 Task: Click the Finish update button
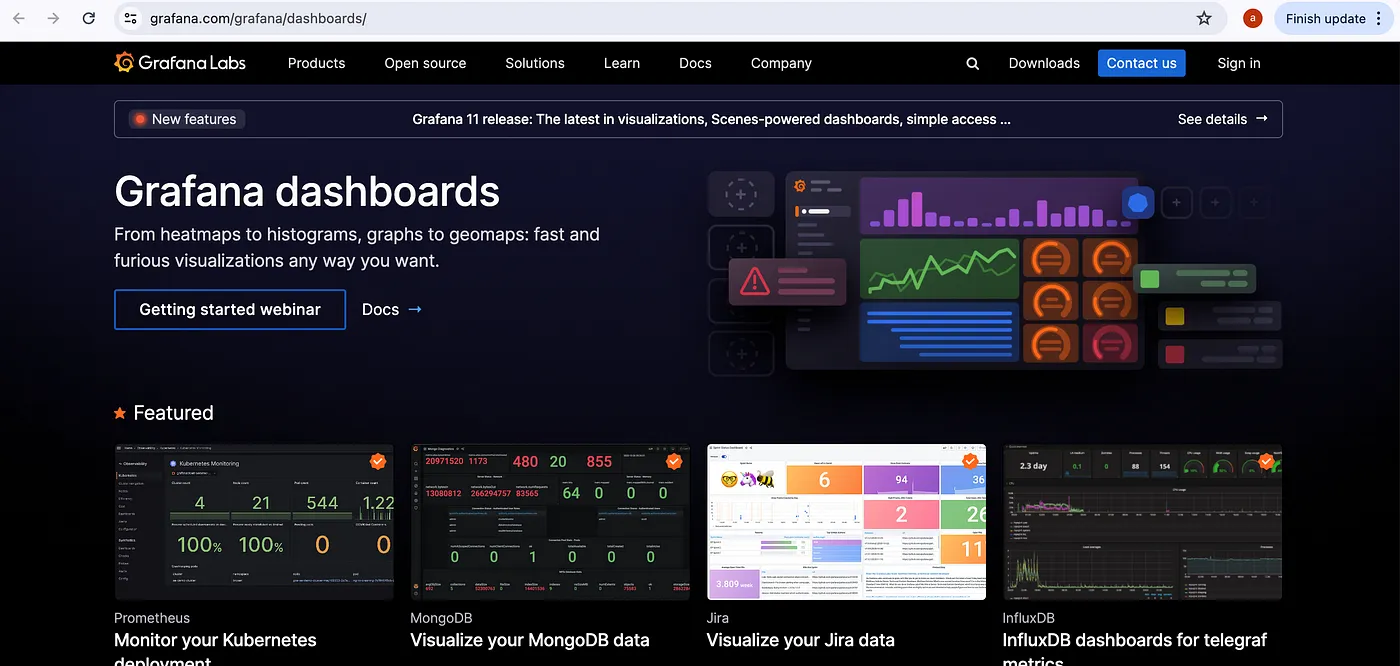coord(1334,18)
